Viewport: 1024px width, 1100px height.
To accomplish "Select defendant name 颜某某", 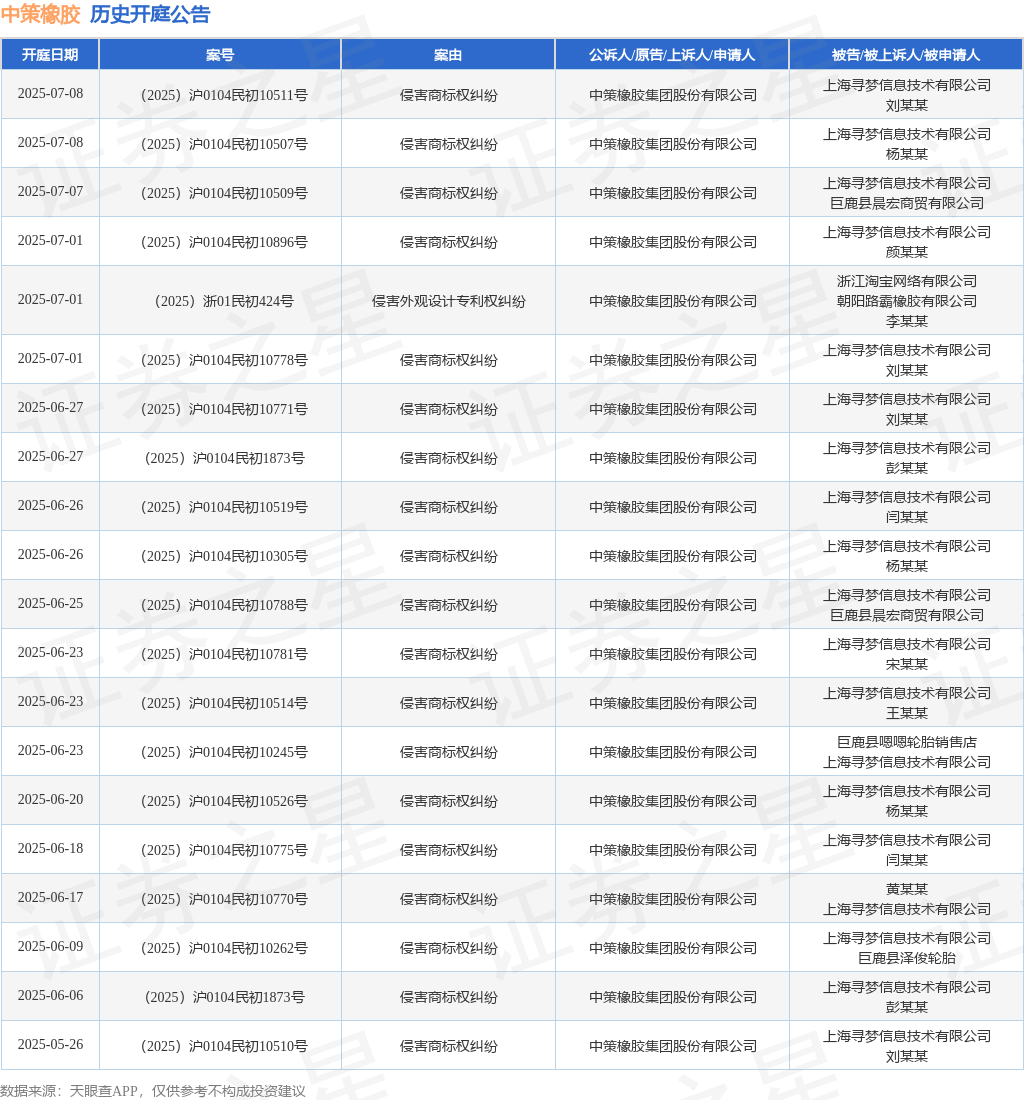I will pyautogui.click(x=907, y=252).
